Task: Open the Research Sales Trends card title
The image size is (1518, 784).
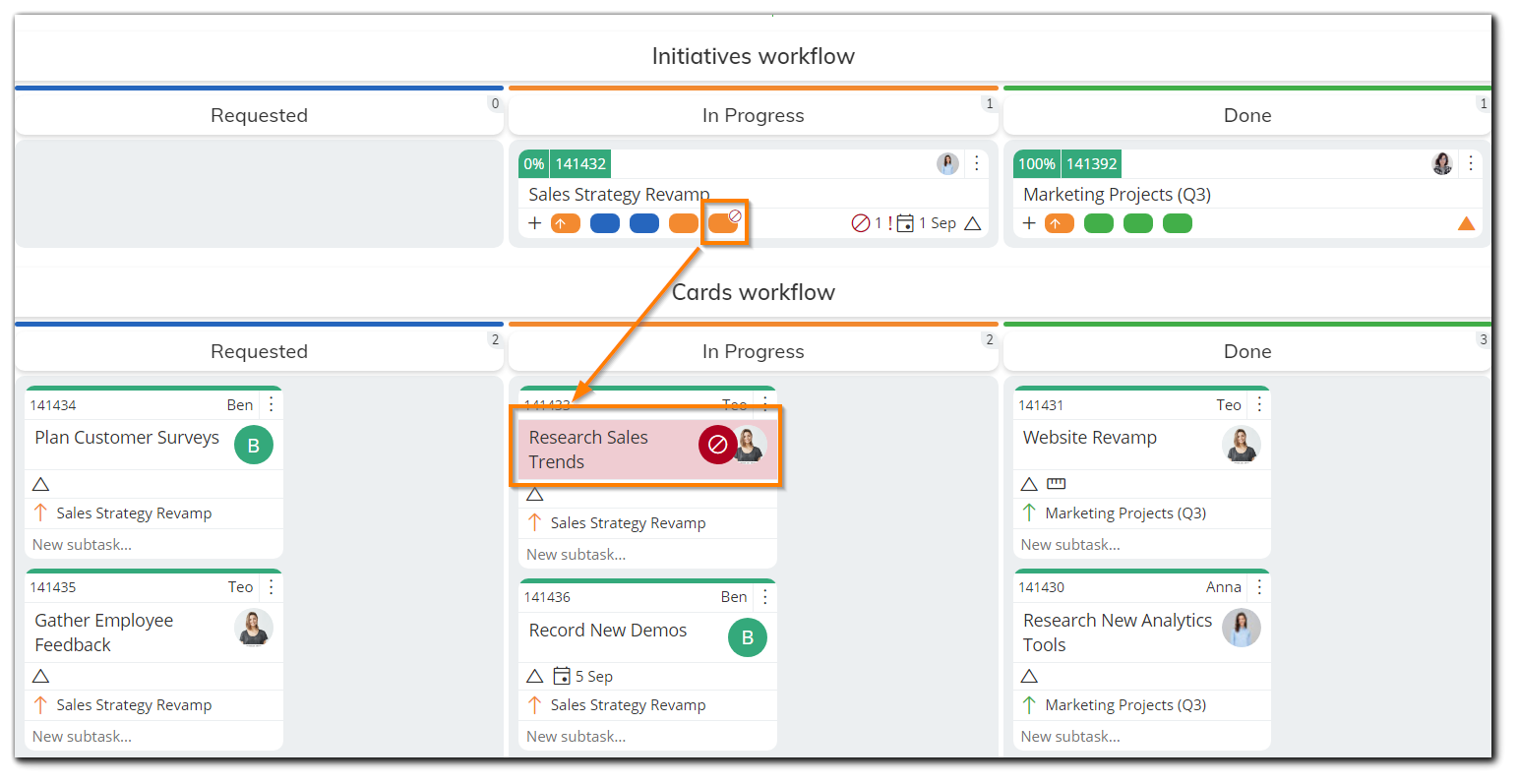Action: (x=588, y=450)
